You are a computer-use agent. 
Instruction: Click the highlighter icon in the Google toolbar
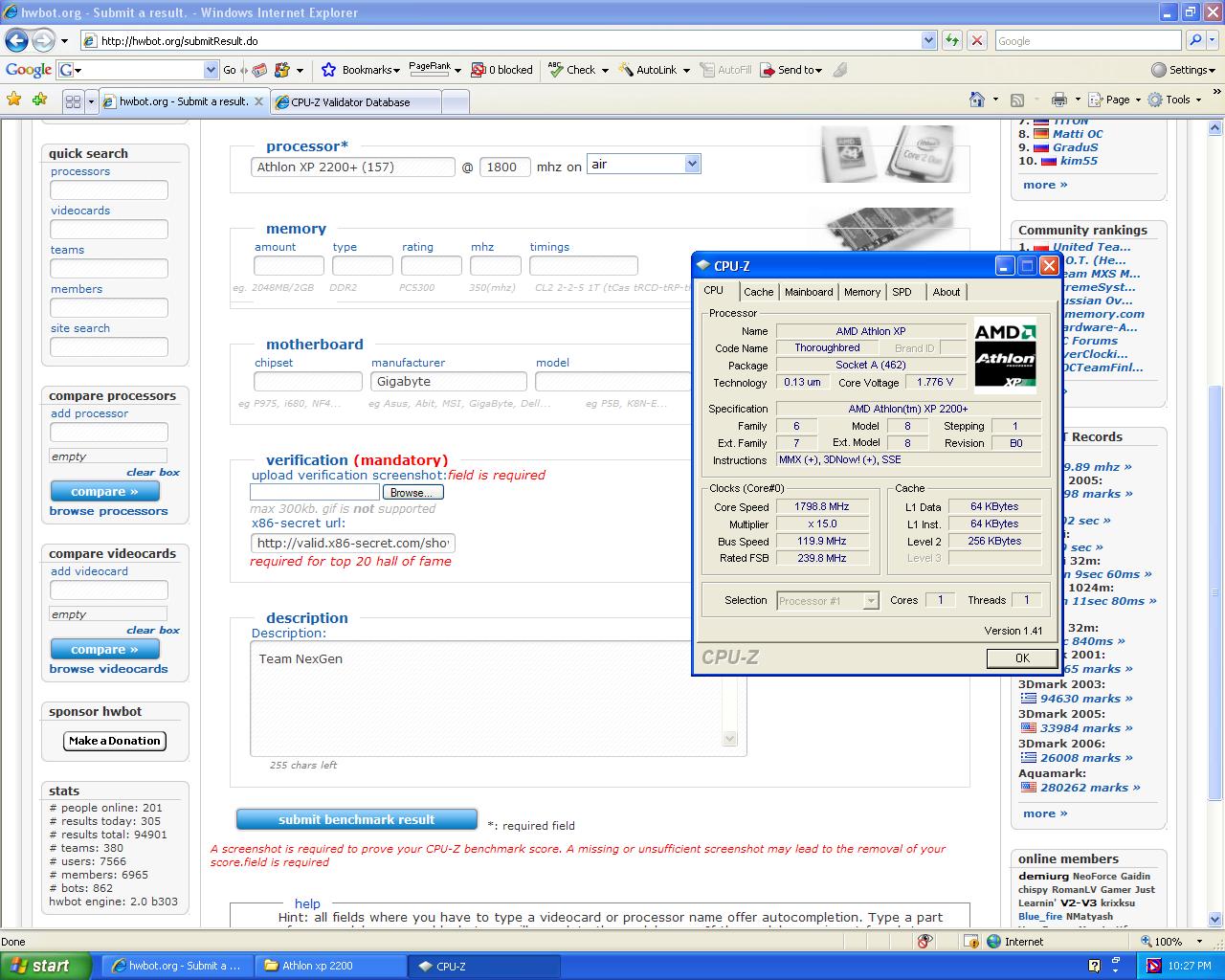[x=840, y=70]
